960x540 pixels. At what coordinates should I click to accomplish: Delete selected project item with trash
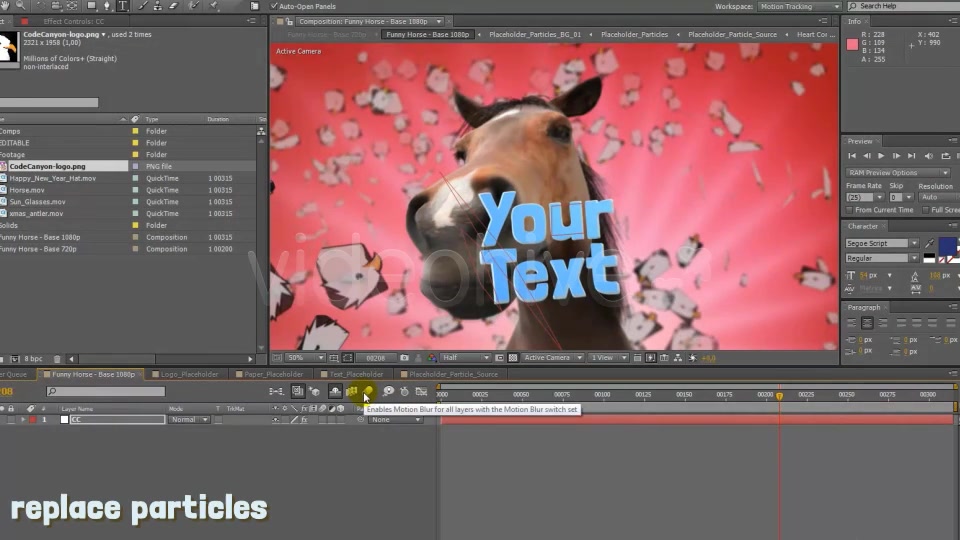coord(57,359)
